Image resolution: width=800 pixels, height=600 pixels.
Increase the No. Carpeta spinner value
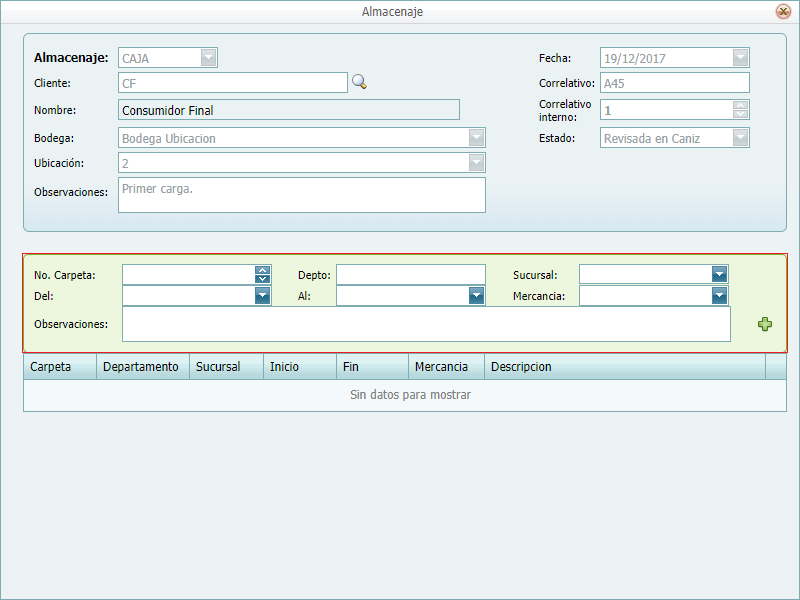coord(262,270)
